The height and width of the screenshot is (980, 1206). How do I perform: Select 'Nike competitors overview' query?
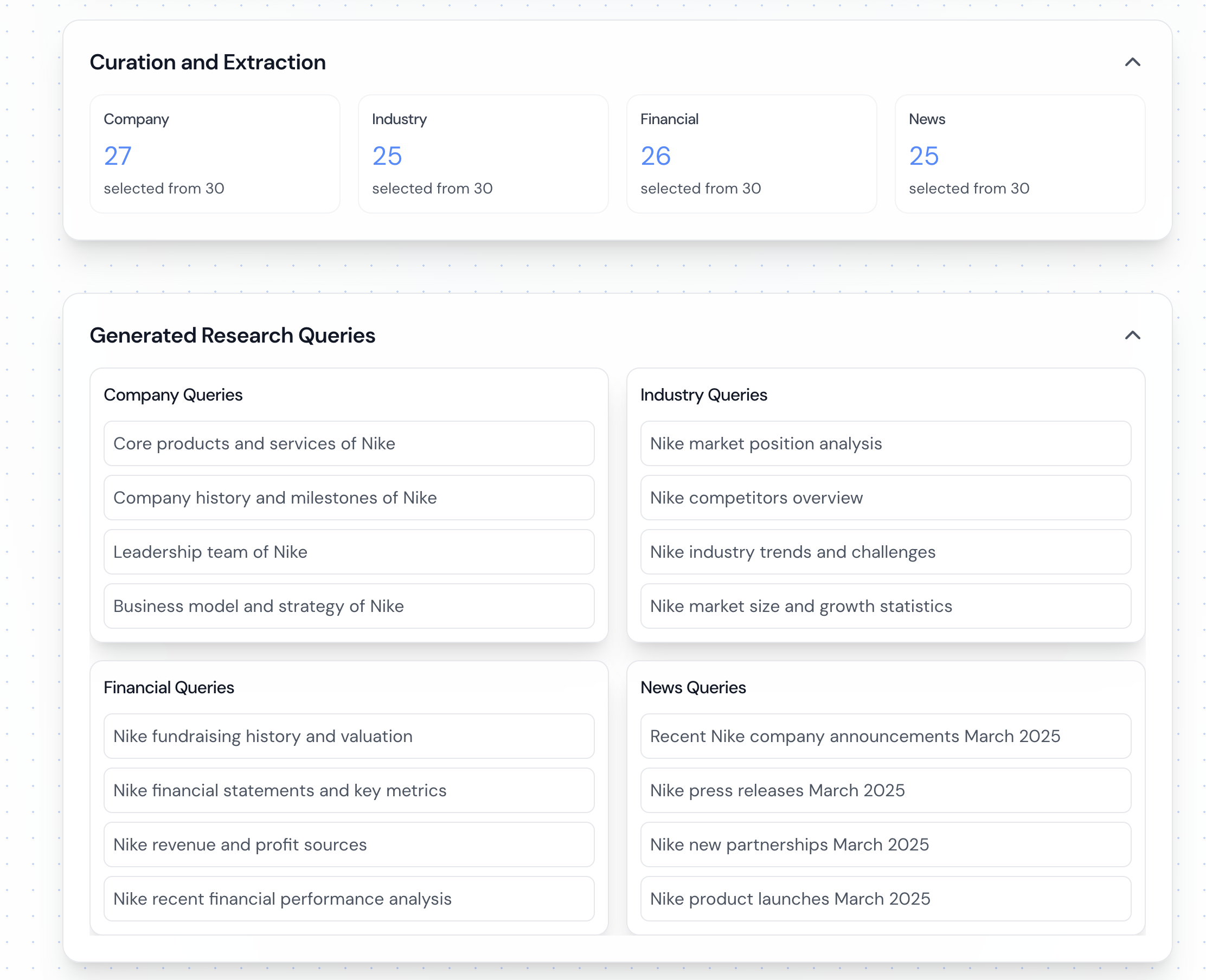coord(886,498)
